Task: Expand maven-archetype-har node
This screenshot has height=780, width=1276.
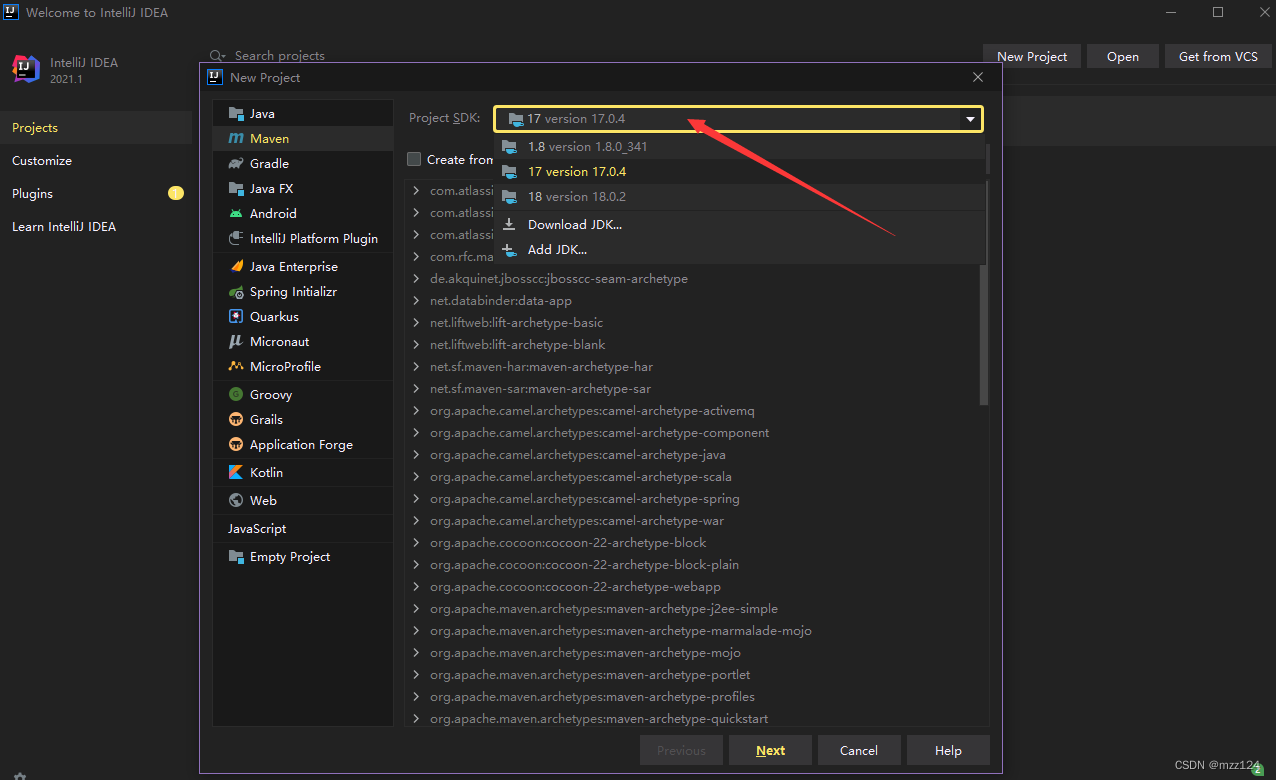Action: pos(417,366)
